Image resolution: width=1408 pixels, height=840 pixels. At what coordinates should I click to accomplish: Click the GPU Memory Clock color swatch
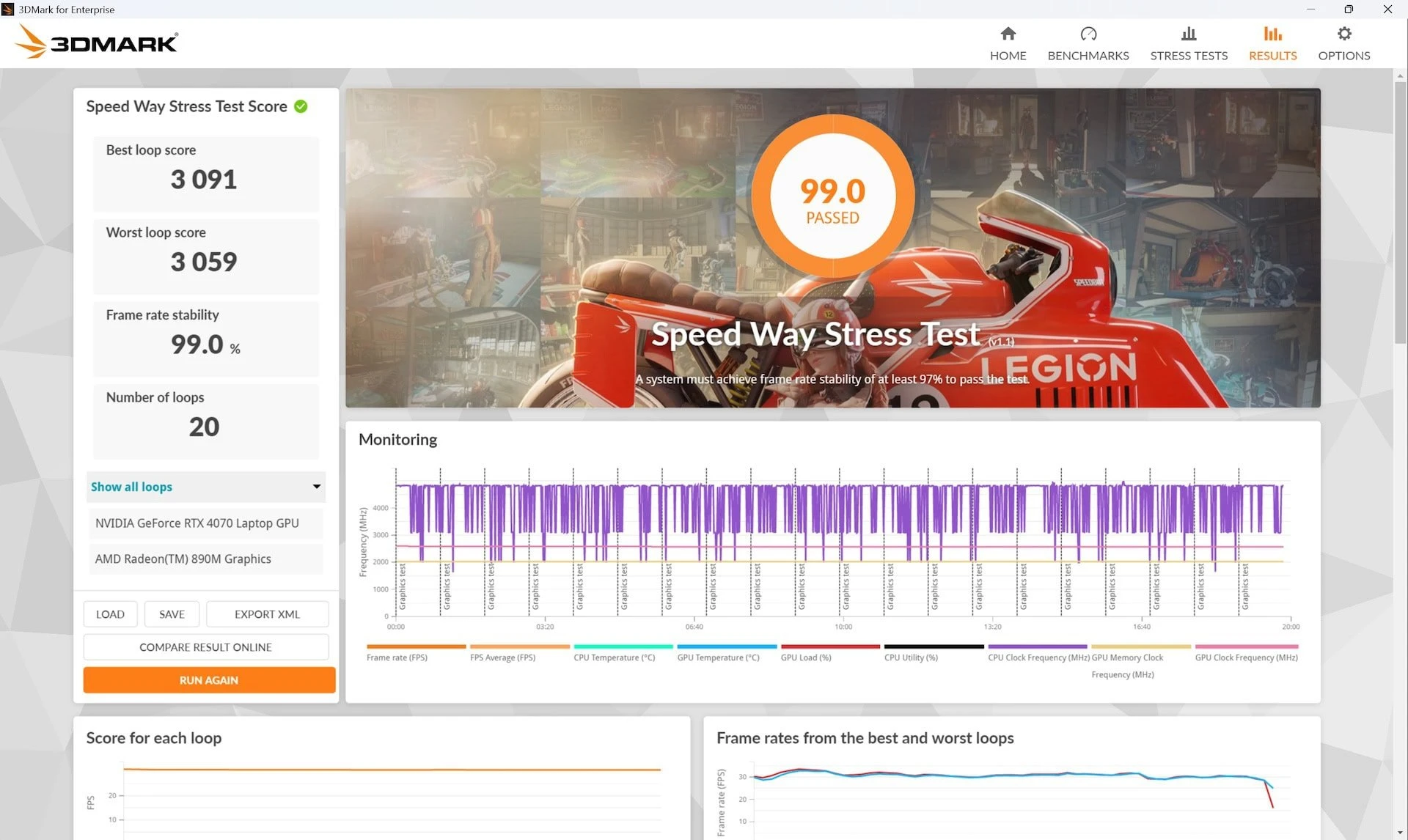[1140, 646]
